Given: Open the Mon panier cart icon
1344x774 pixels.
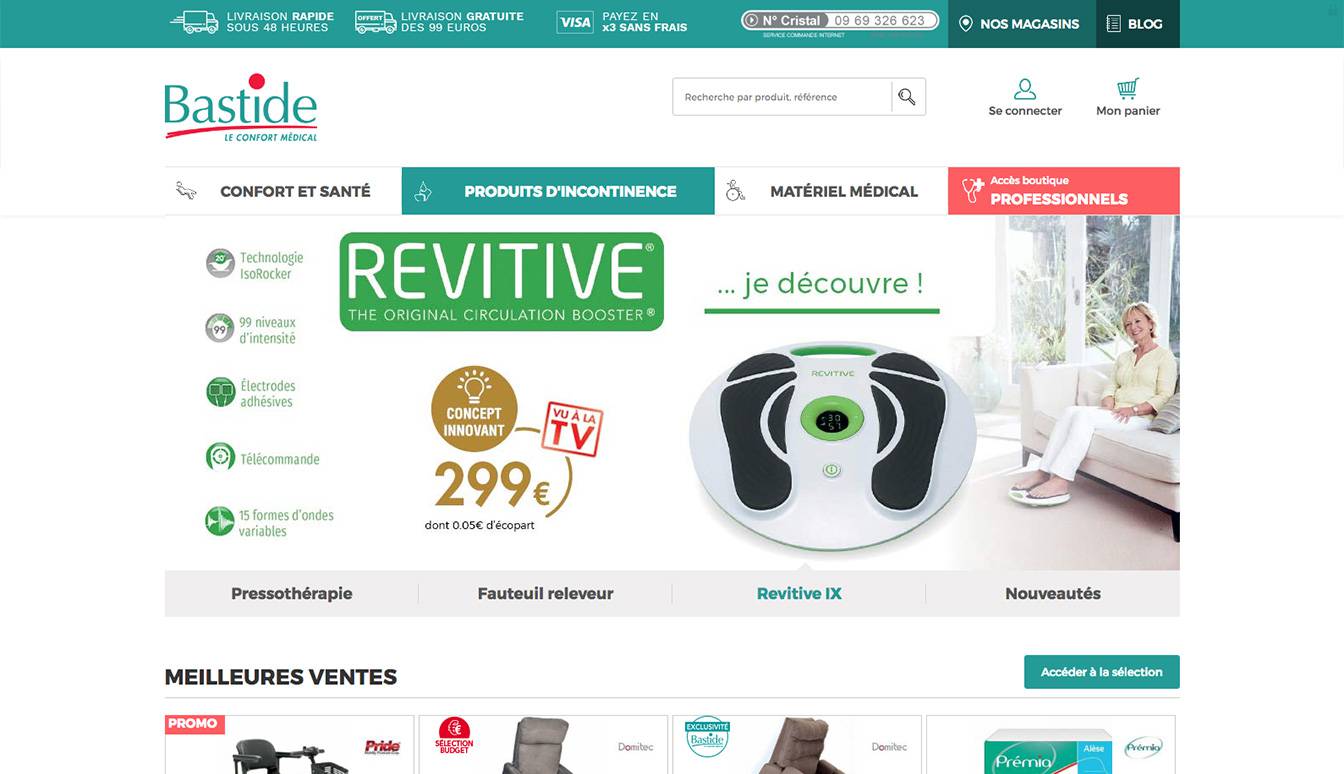Looking at the screenshot, I should (x=1128, y=88).
